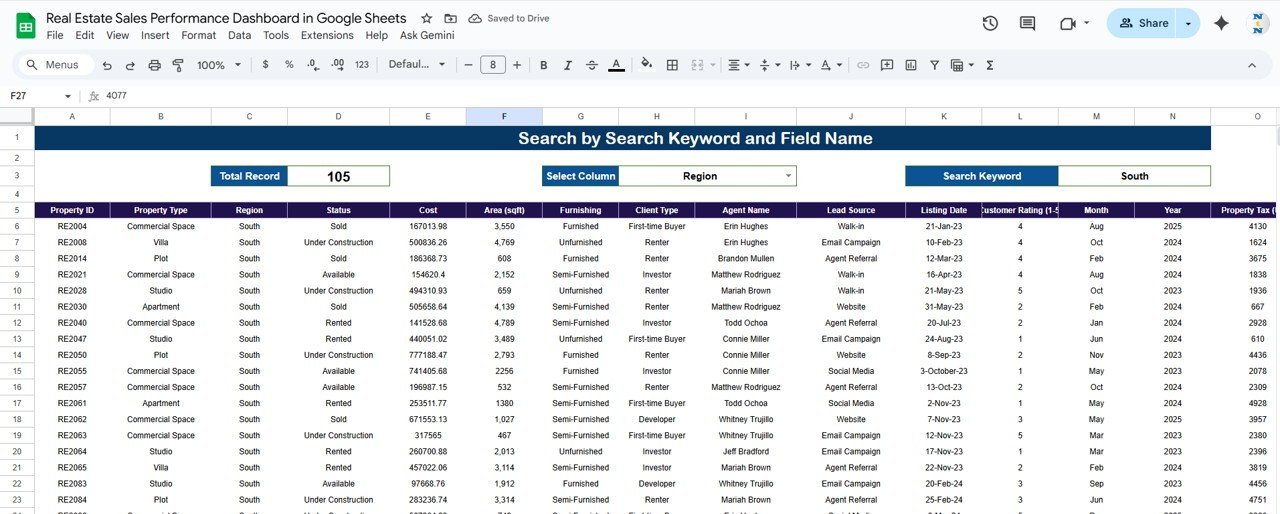
Task: Open the Data menu
Action: pos(239,35)
